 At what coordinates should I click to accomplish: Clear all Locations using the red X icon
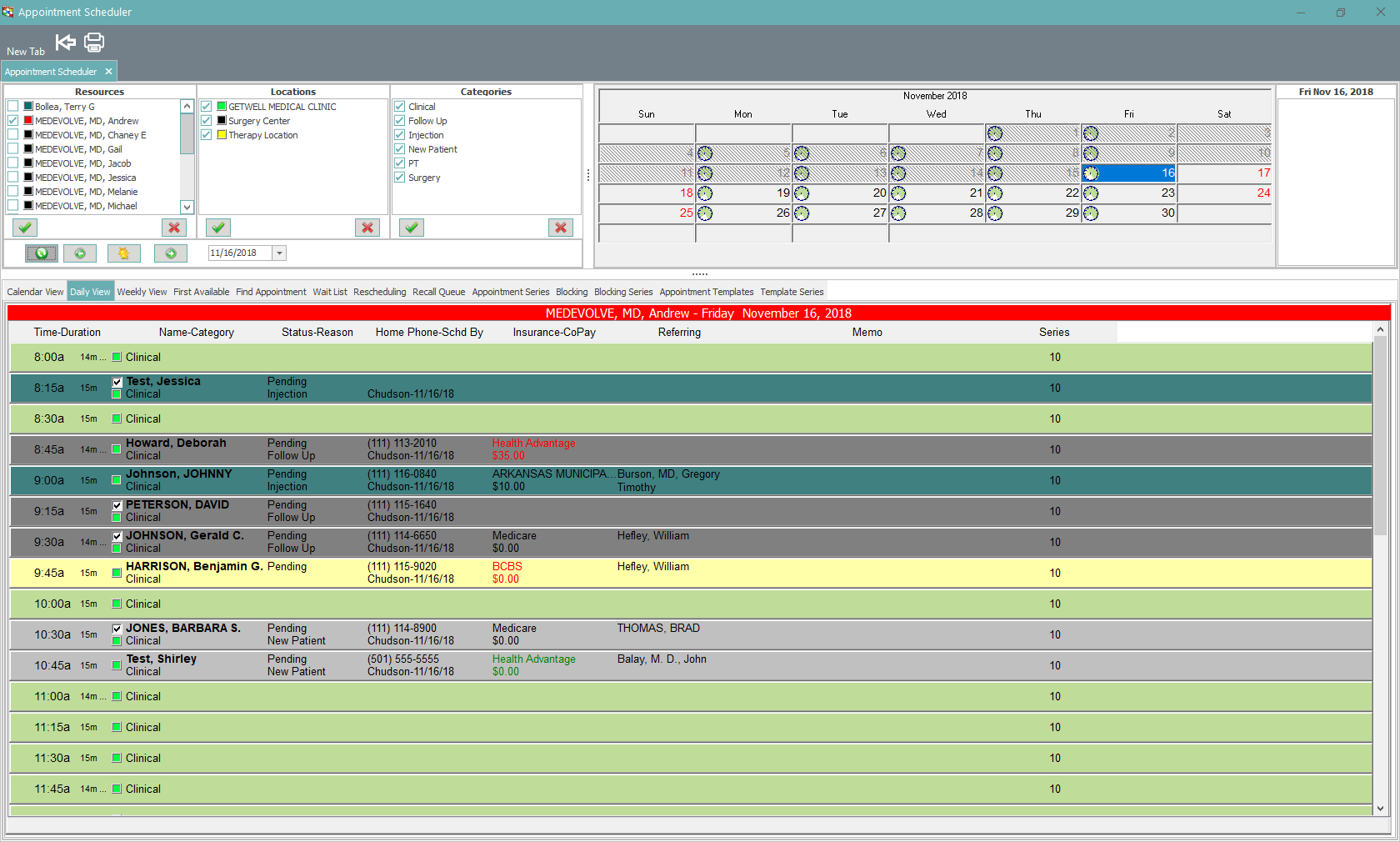367,227
